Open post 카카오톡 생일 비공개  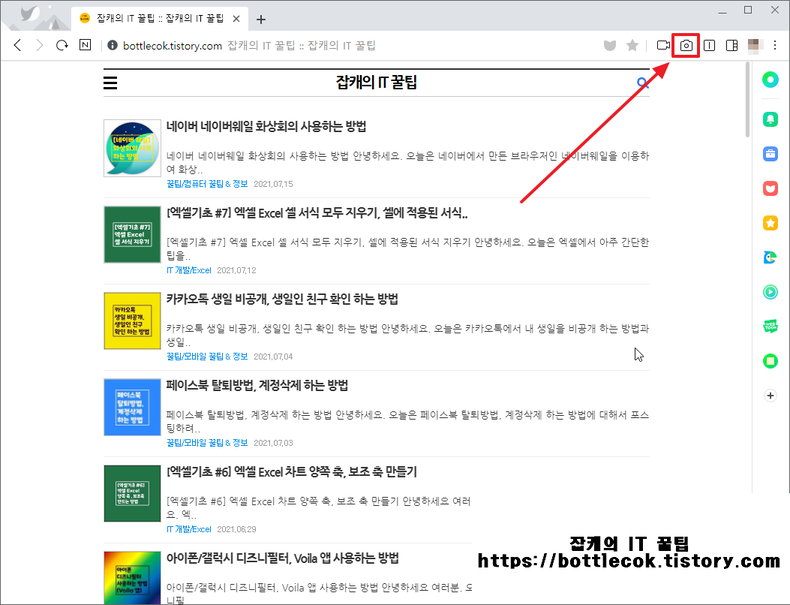pyautogui.click(x=282, y=299)
